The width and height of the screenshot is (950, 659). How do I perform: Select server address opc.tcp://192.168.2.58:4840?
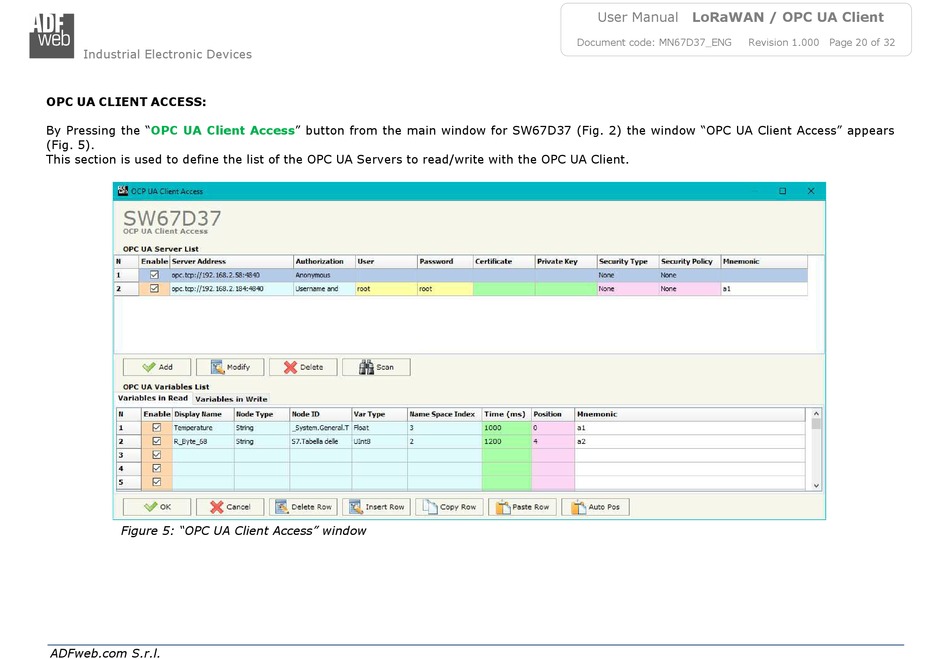(x=232, y=275)
